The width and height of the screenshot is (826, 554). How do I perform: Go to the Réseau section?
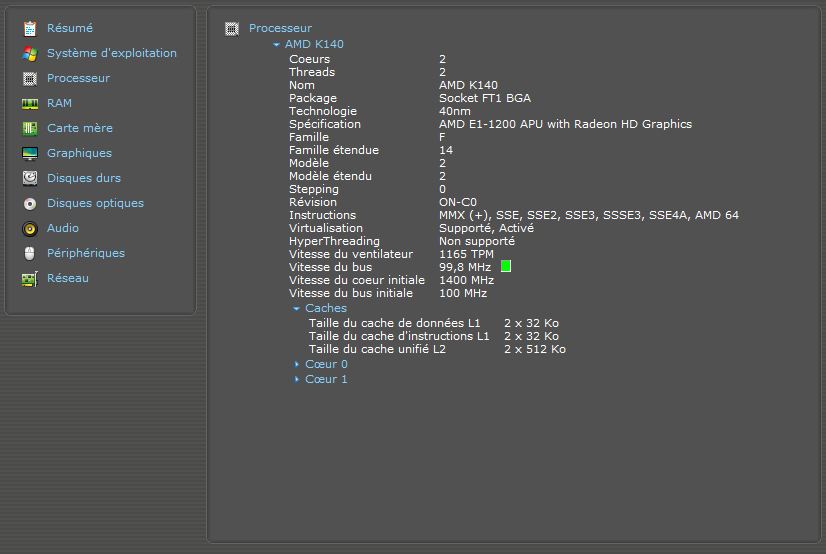[67, 278]
